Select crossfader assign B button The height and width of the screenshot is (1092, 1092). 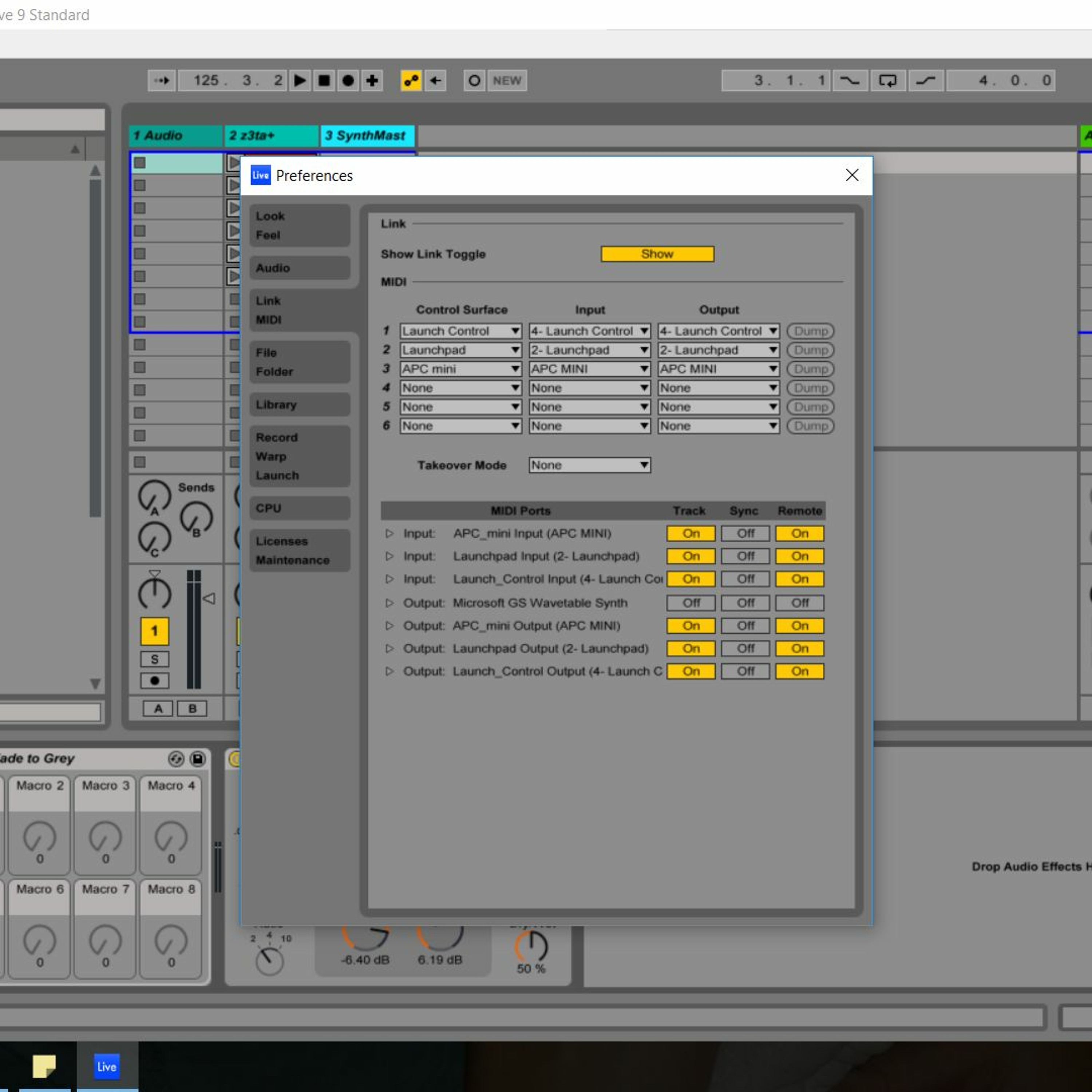click(192, 708)
